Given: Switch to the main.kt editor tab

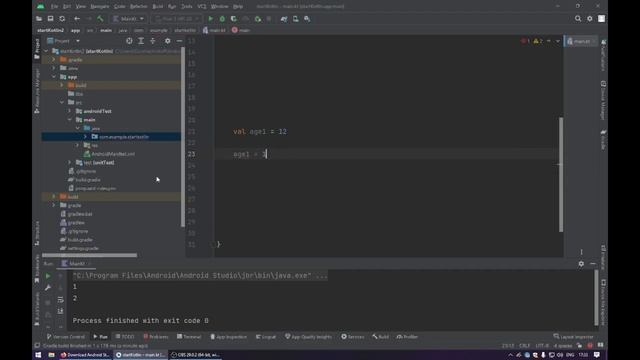Looking at the screenshot, I should 581,41.
